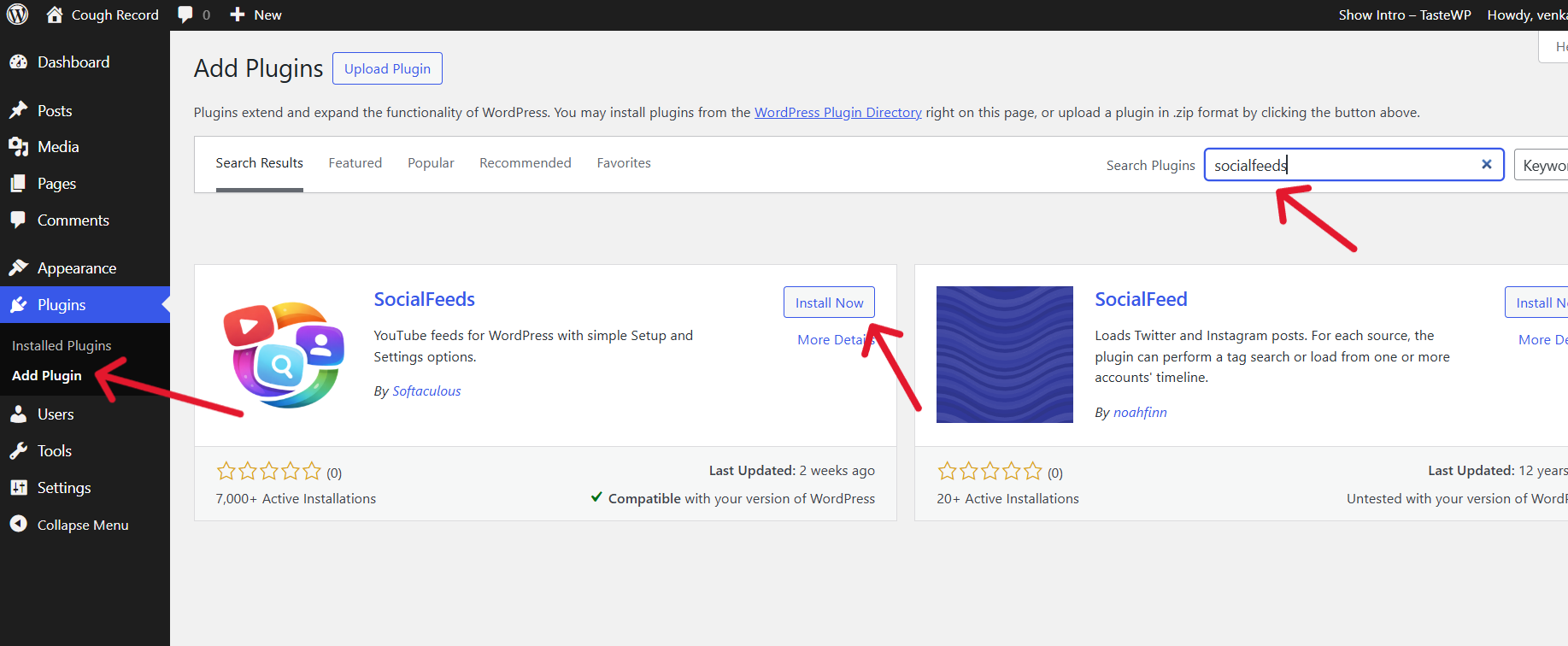
Task: Click the Settings sliders icon
Action: (18, 487)
